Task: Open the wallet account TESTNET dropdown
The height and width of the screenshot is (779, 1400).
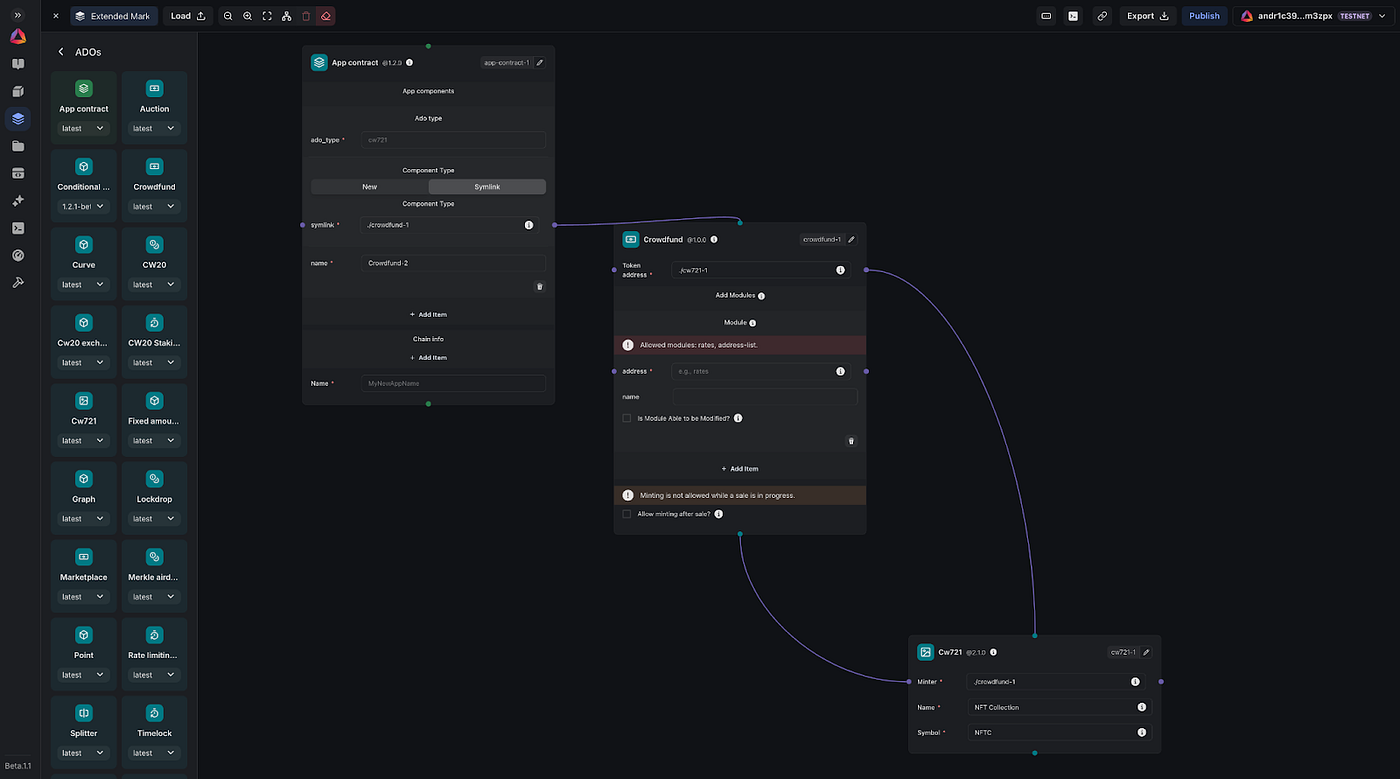Action: click(1312, 16)
